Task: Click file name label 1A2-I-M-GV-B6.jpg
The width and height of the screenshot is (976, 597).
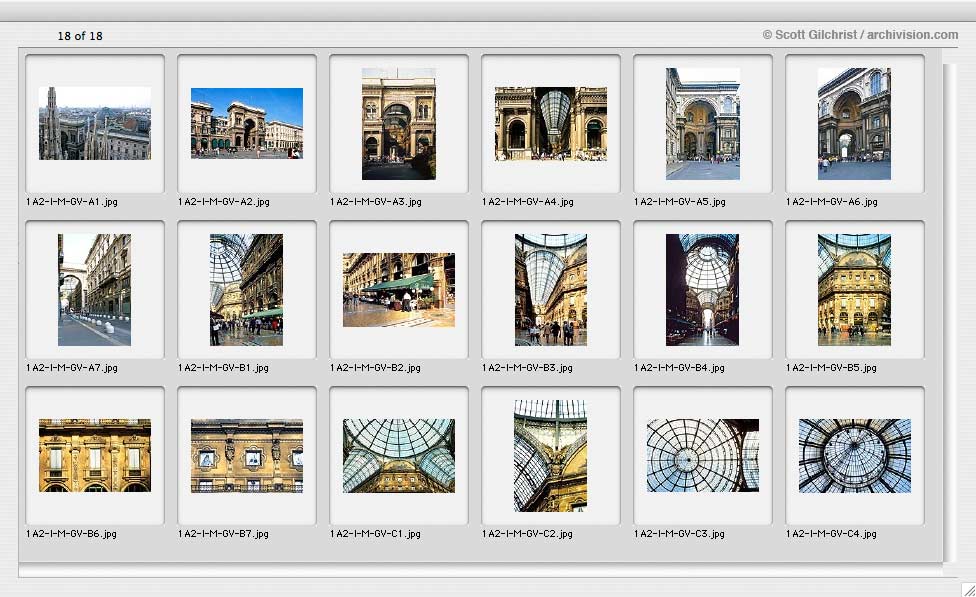Action: point(71,534)
